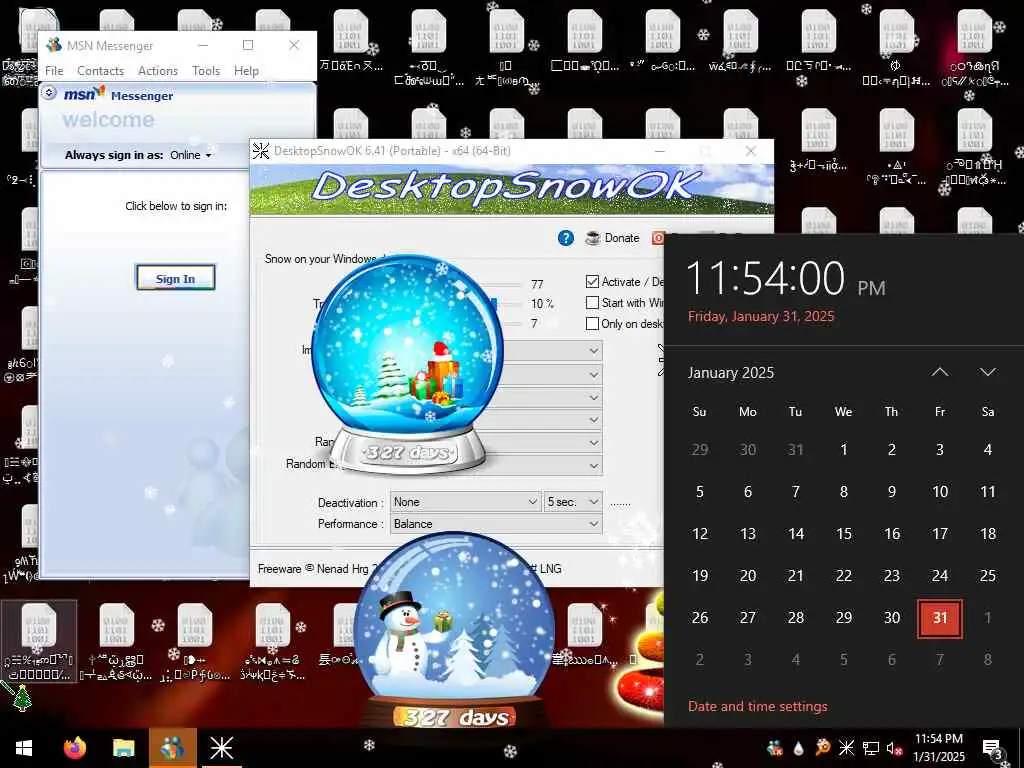
Task: Go to the previous month in calendar
Action: pyautogui.click(x=940, y=372)
